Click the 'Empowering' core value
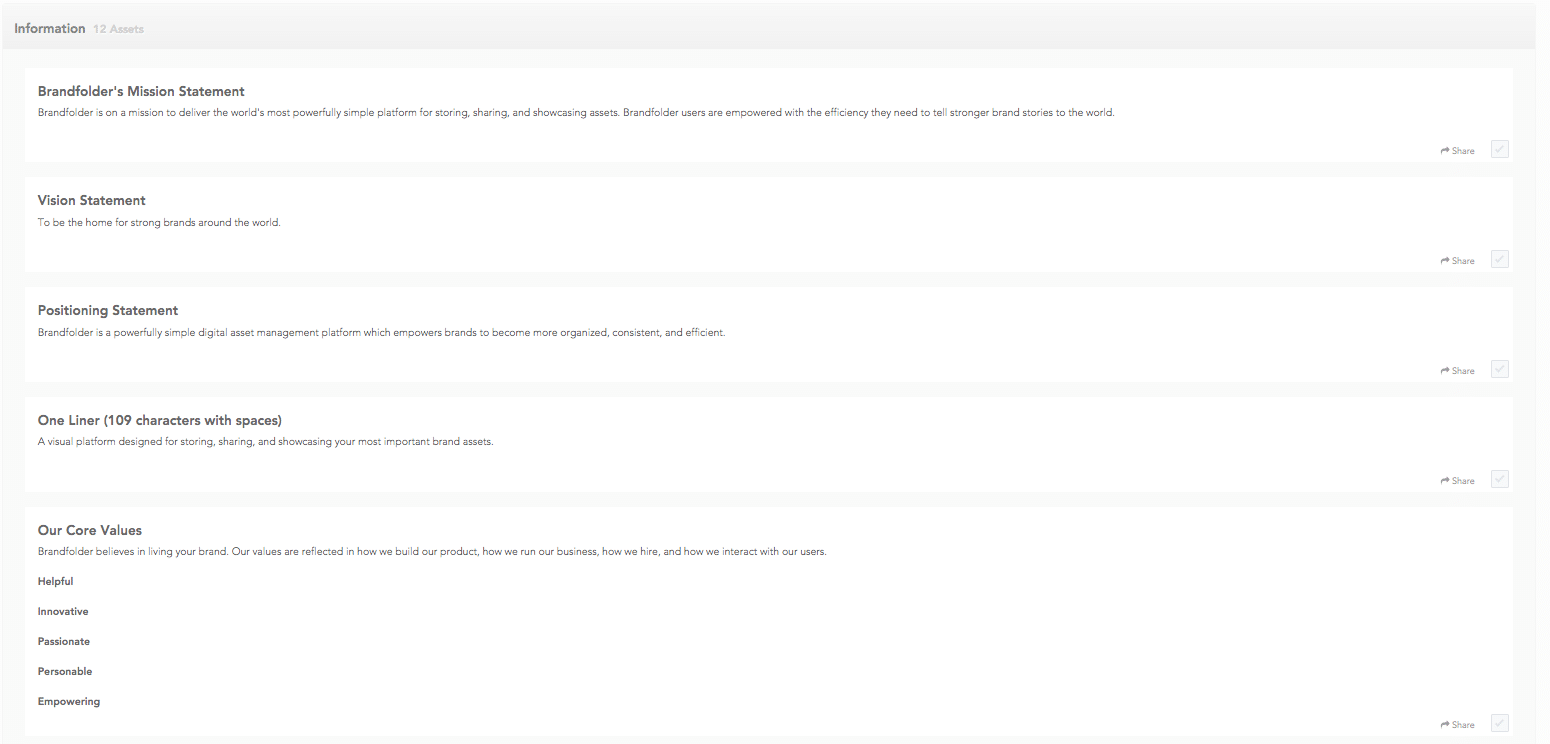The width and height of the screenshot is (1550, 744). point(69,702)
